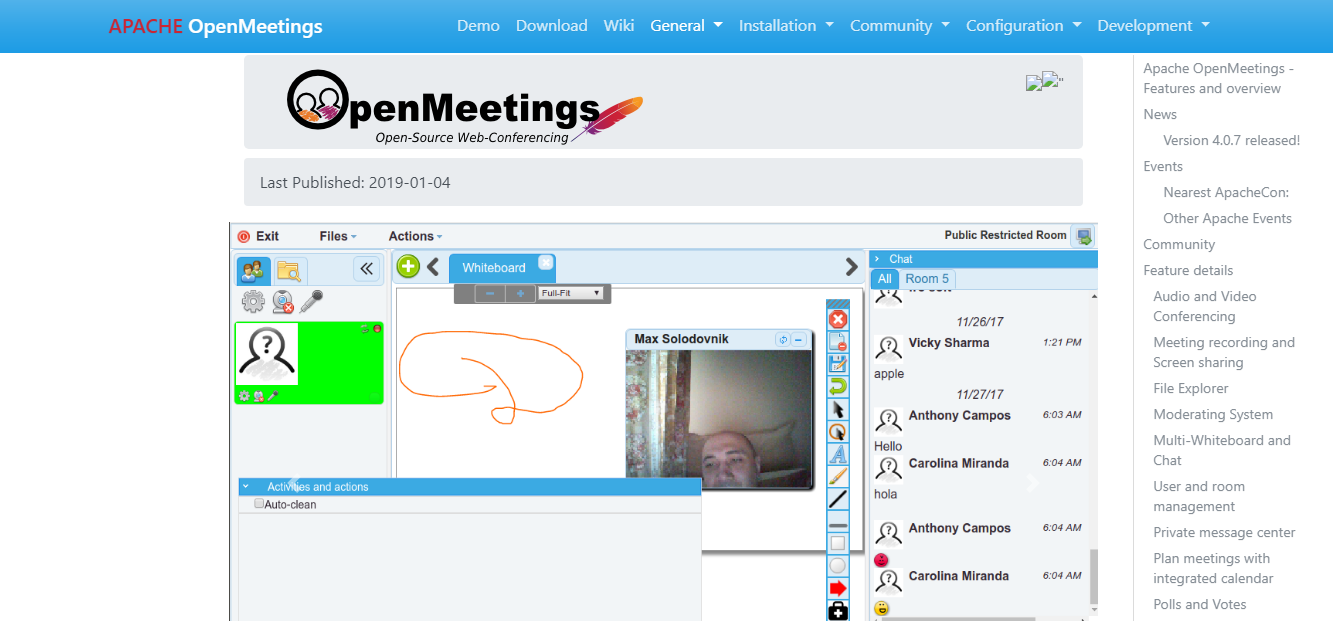Expand the General navigation dropdown
Viewport: 1333px width, 621px height.
[x=686, y=26]
